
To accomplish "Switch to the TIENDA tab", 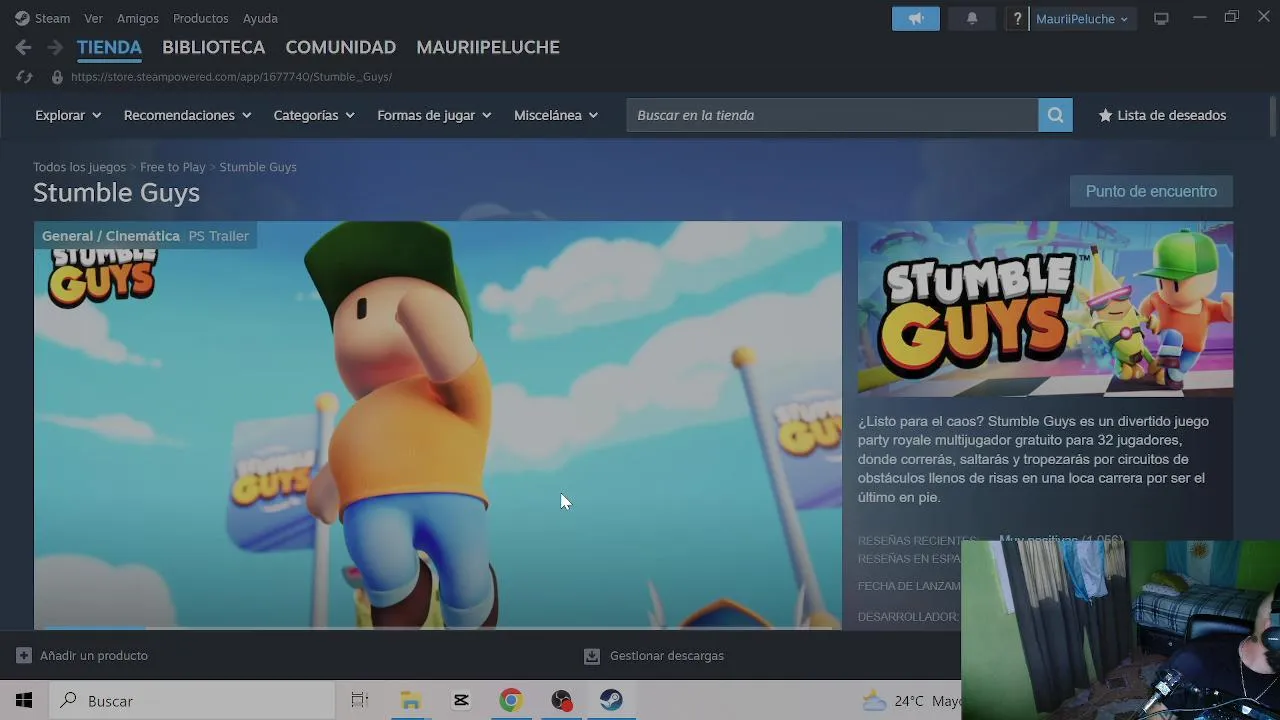I will 109,47.
